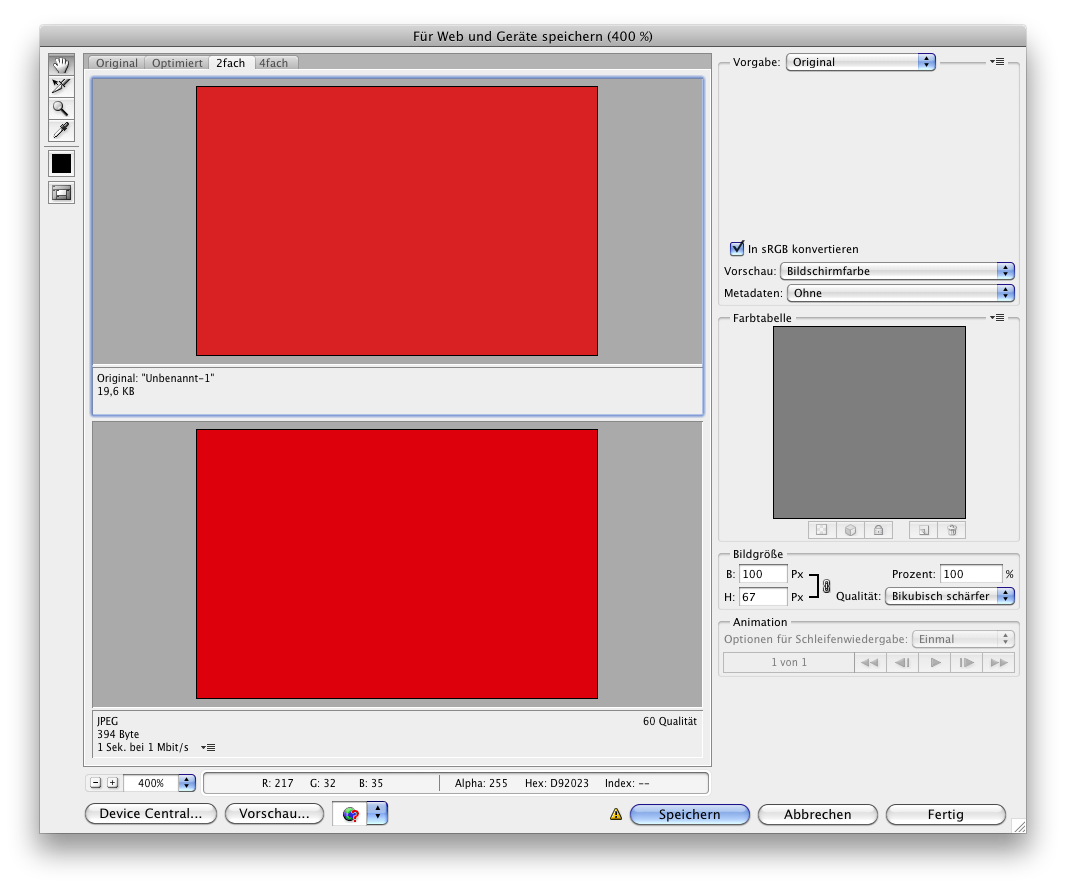Click the new color icon in Farbtabelle
Image resolution: width=1066 pixels, height=888 pixels.
coord(923,530)
